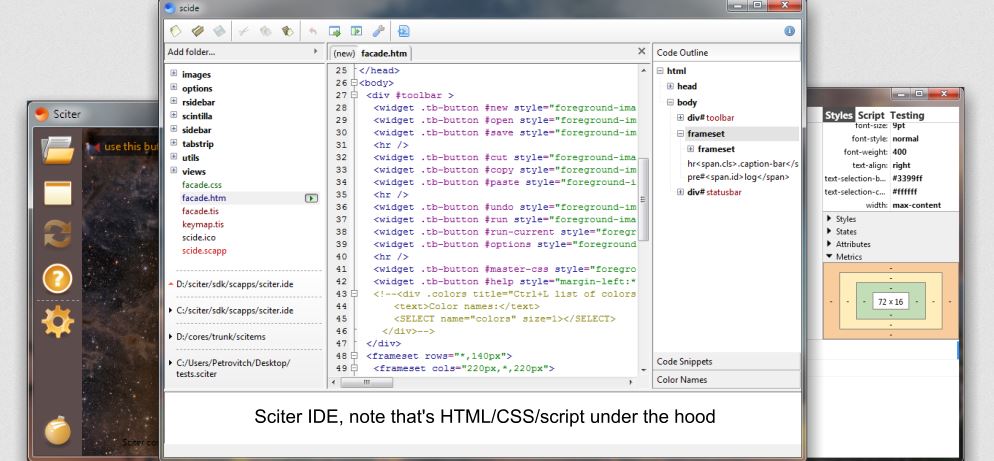
Task: Click the window icon in Sciter sidebar
Action: [x=58, y=193]
